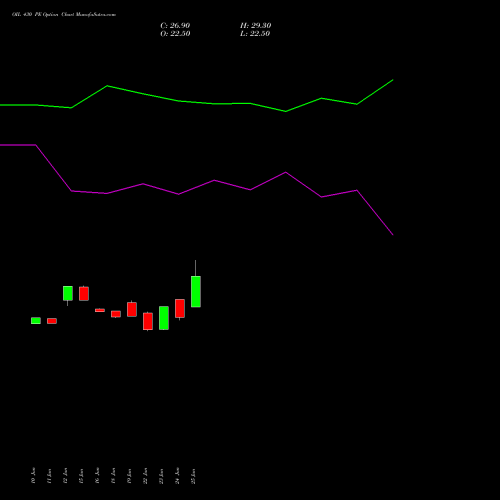The height and width of the screenshot is (500, 500).
Task: Click upper wick of the last green candle
Action: point(195,268)
